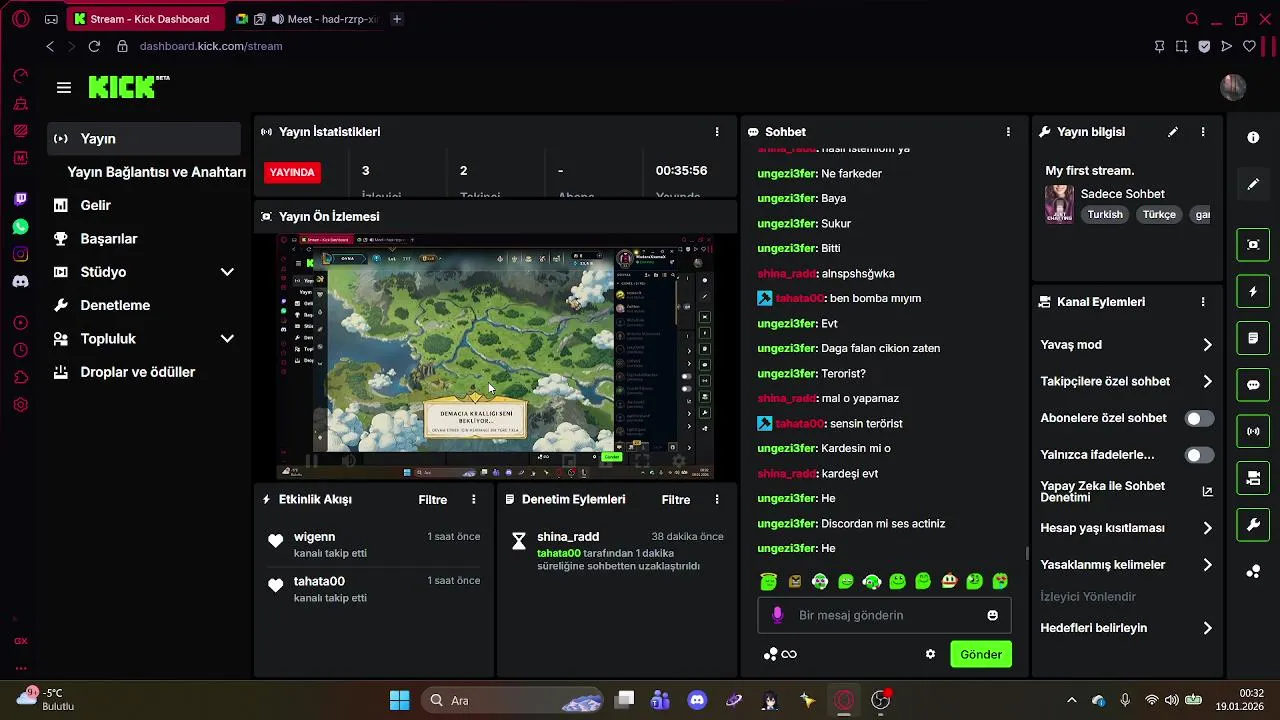1280x720 pixels.
Task: Open Sohbet panel three-dot menu
Action: point(1008,132)
